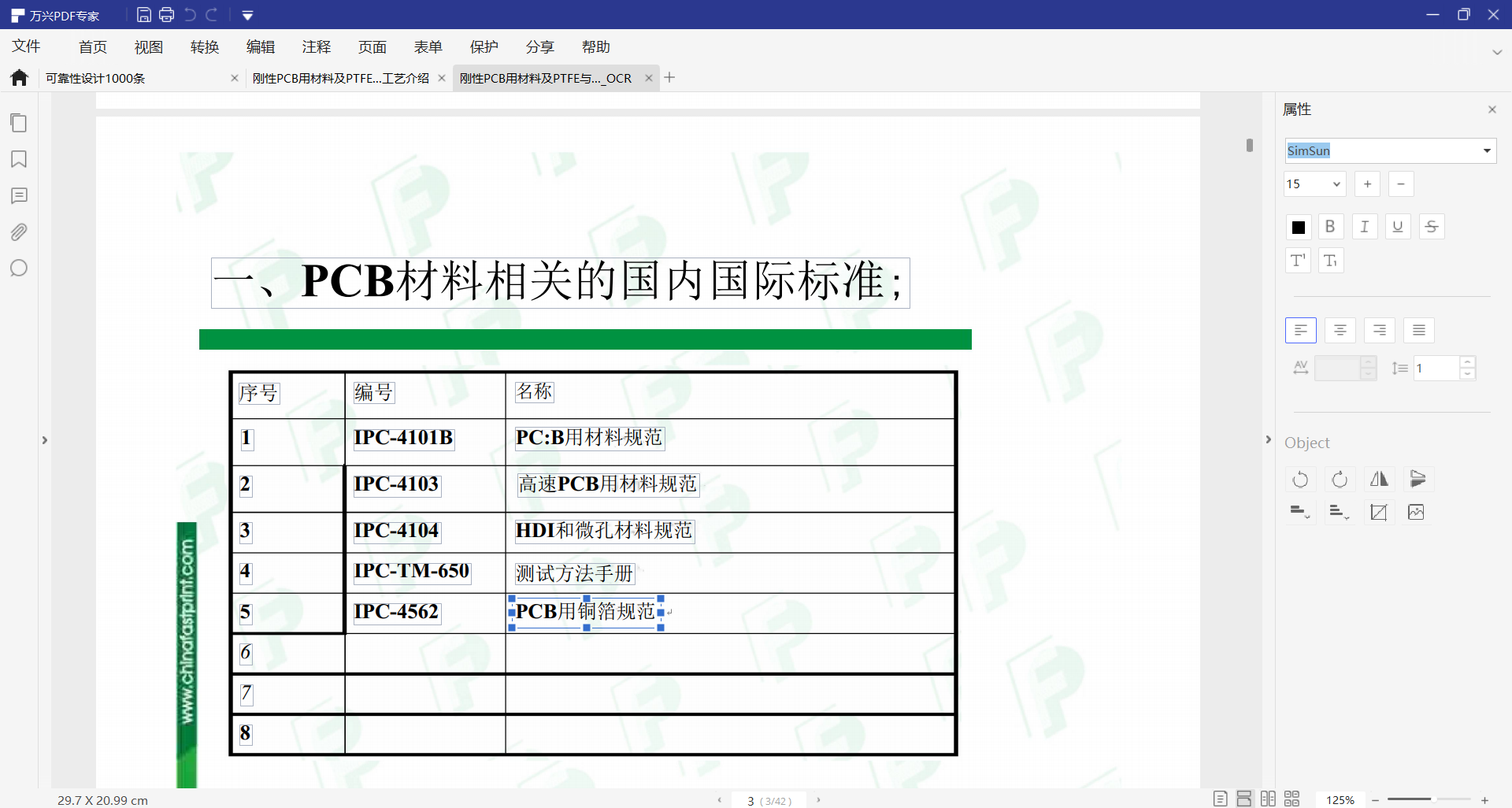The image size is (1512, 808).
Task: Add a new tab with plus button
Action: [669, 77]
